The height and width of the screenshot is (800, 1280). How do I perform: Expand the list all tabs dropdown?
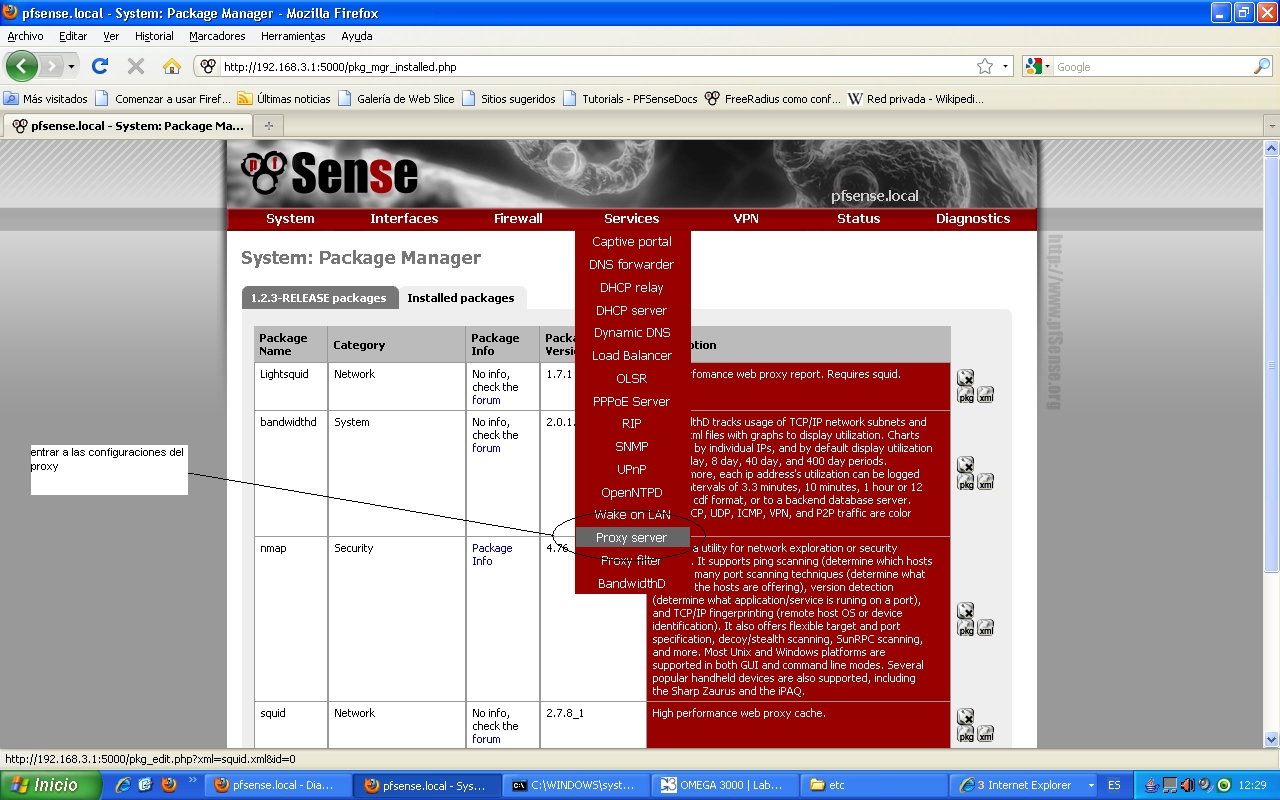(1271, 126)
